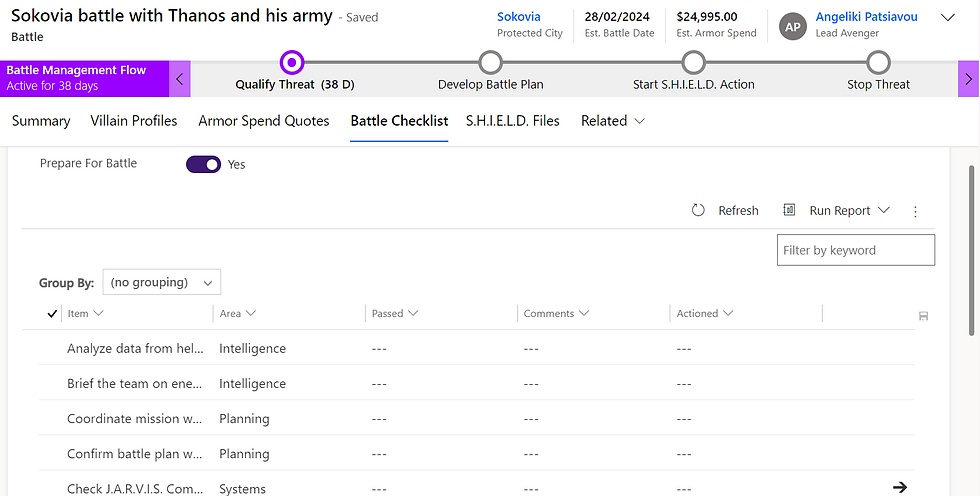Open the Armor Spend Quotes tab
This screenshot has height=496, width=980.
pos(264,121)
